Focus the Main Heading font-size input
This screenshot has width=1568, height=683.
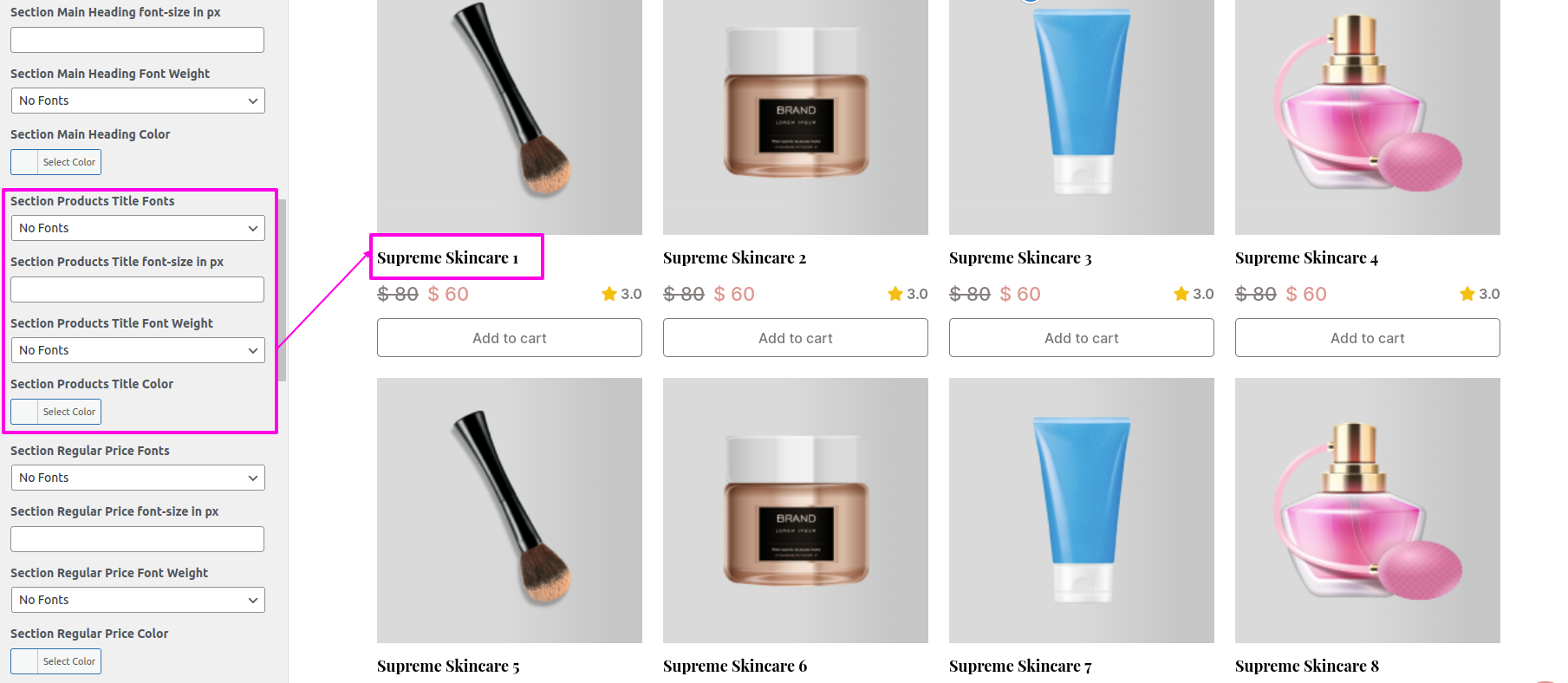pos(138,40)
